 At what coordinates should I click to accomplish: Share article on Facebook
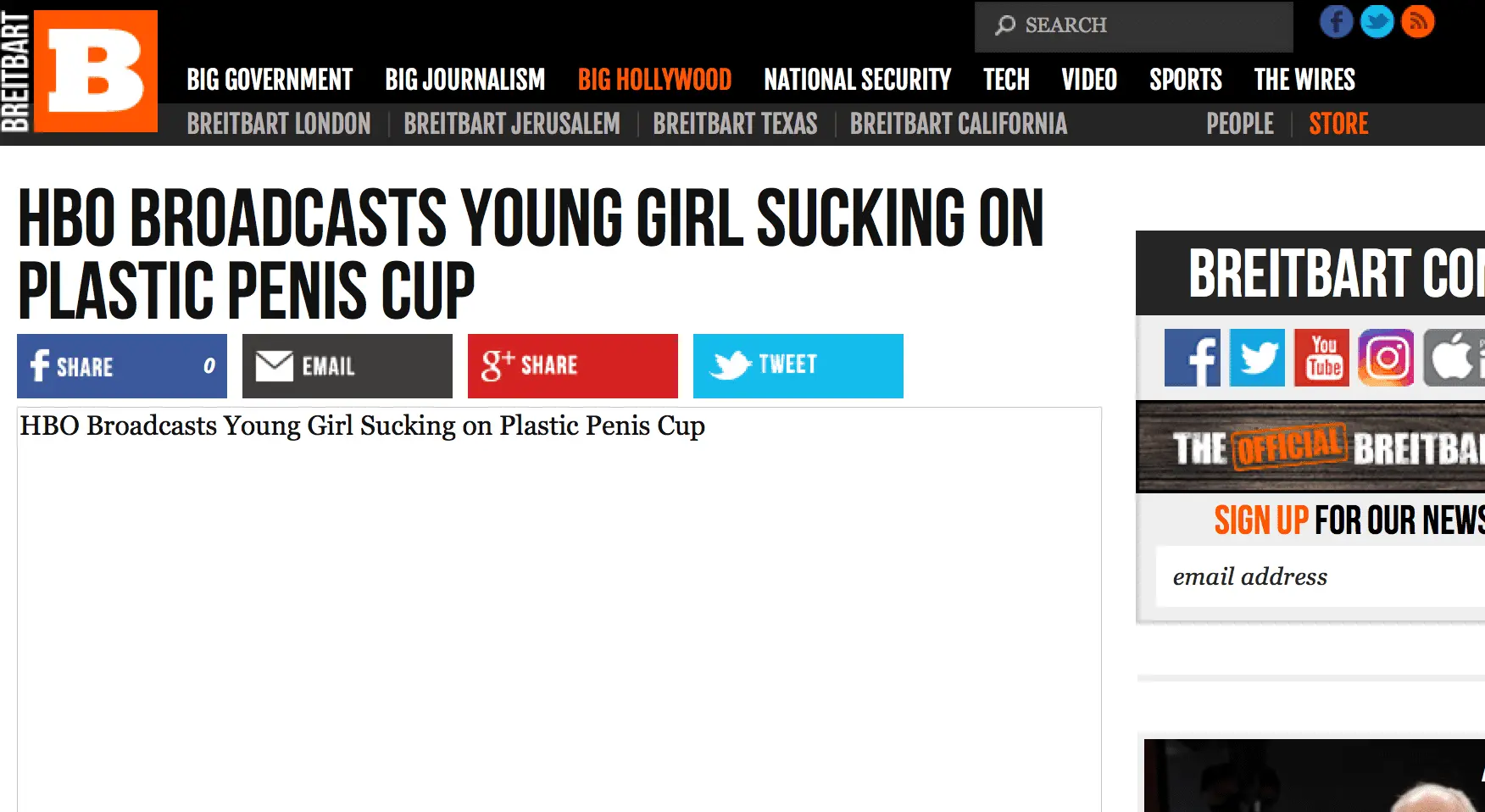(x=122, y=366)
